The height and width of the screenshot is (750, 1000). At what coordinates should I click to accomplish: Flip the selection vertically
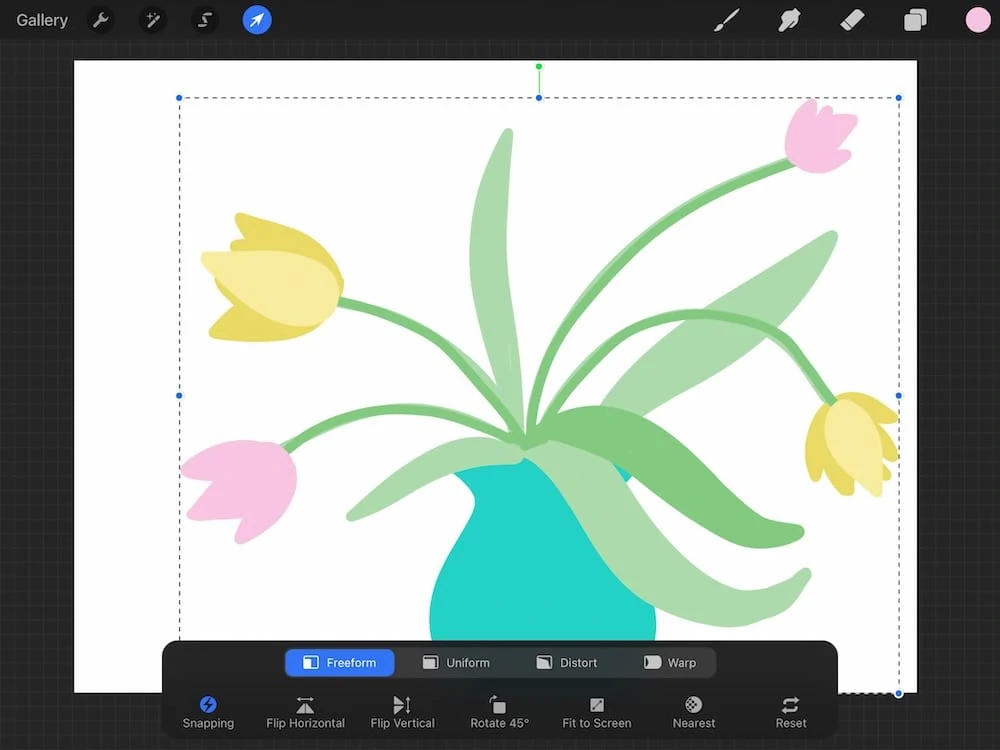402,712
